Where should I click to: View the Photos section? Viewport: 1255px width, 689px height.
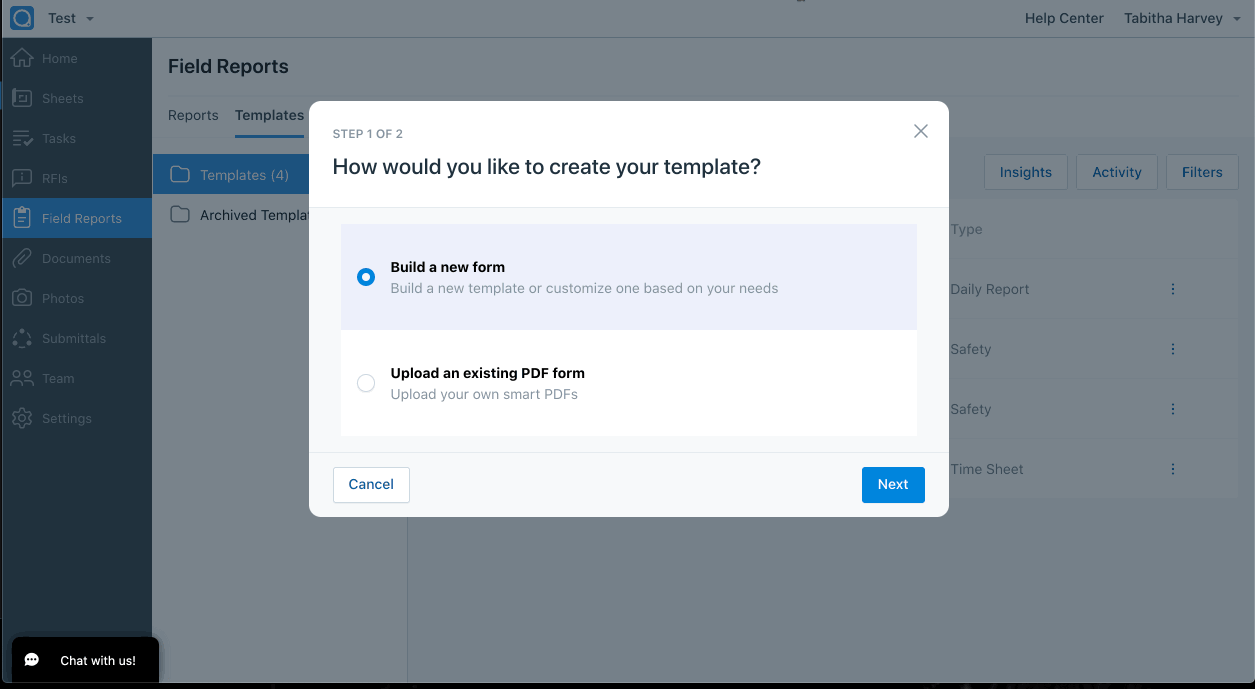tap(60, 298)
